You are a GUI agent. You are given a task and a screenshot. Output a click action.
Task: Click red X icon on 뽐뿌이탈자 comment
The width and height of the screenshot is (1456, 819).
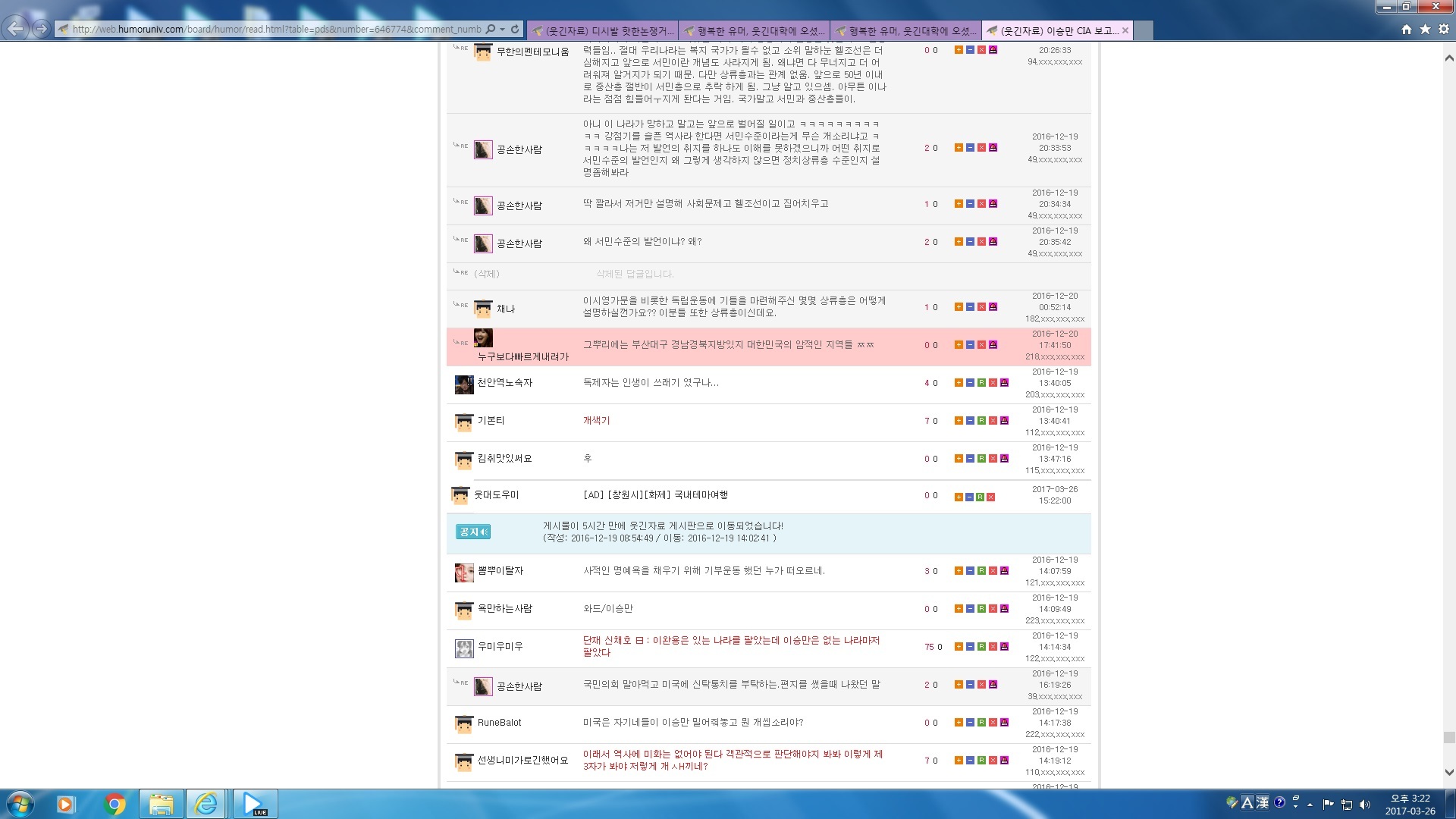pyautogui.click(x=993, y=571)
